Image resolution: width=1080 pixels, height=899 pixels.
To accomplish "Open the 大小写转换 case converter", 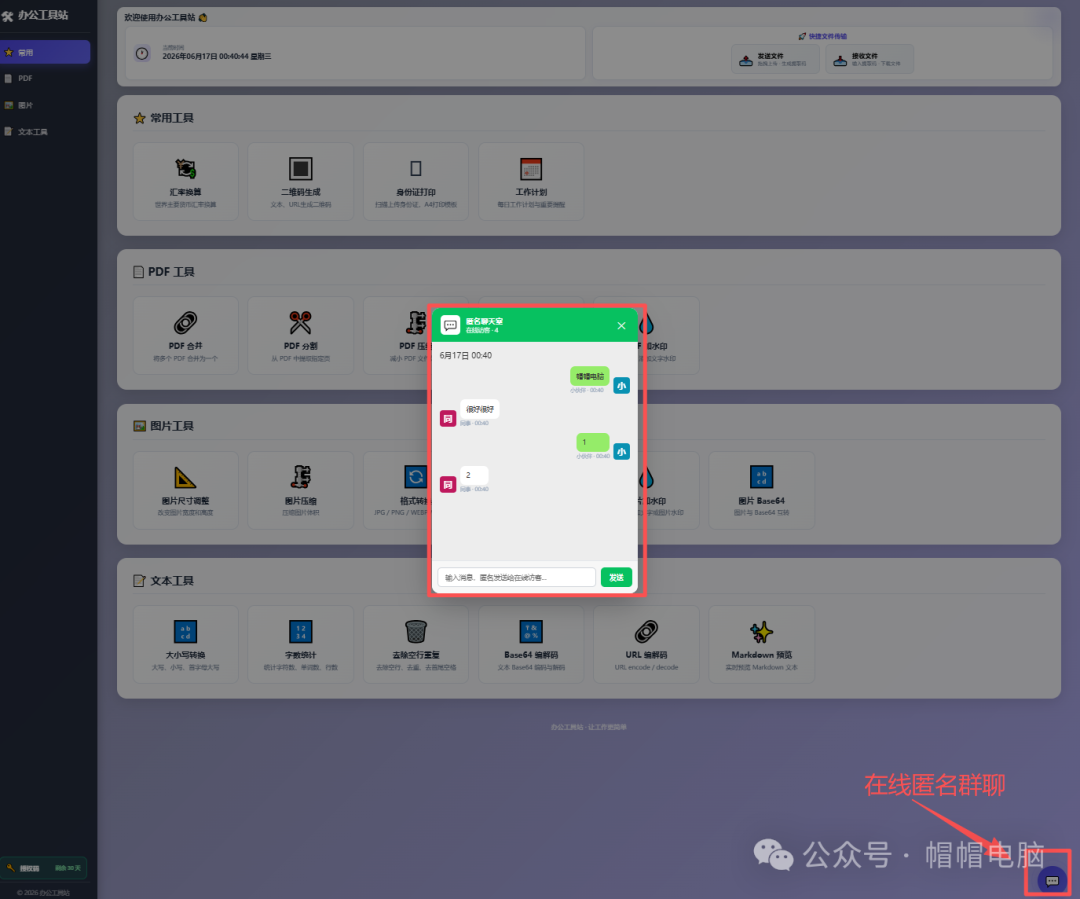I will [185, 645].
